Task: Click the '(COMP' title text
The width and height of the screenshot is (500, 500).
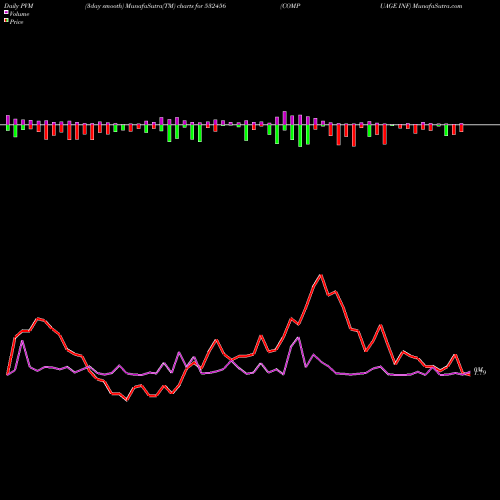Action: coord(290,6)
